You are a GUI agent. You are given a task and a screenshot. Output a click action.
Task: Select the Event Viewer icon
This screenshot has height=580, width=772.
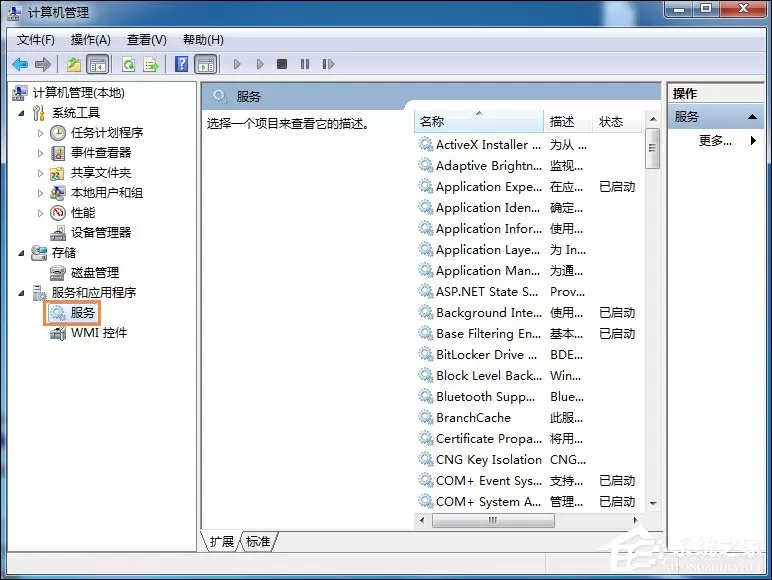58,153
